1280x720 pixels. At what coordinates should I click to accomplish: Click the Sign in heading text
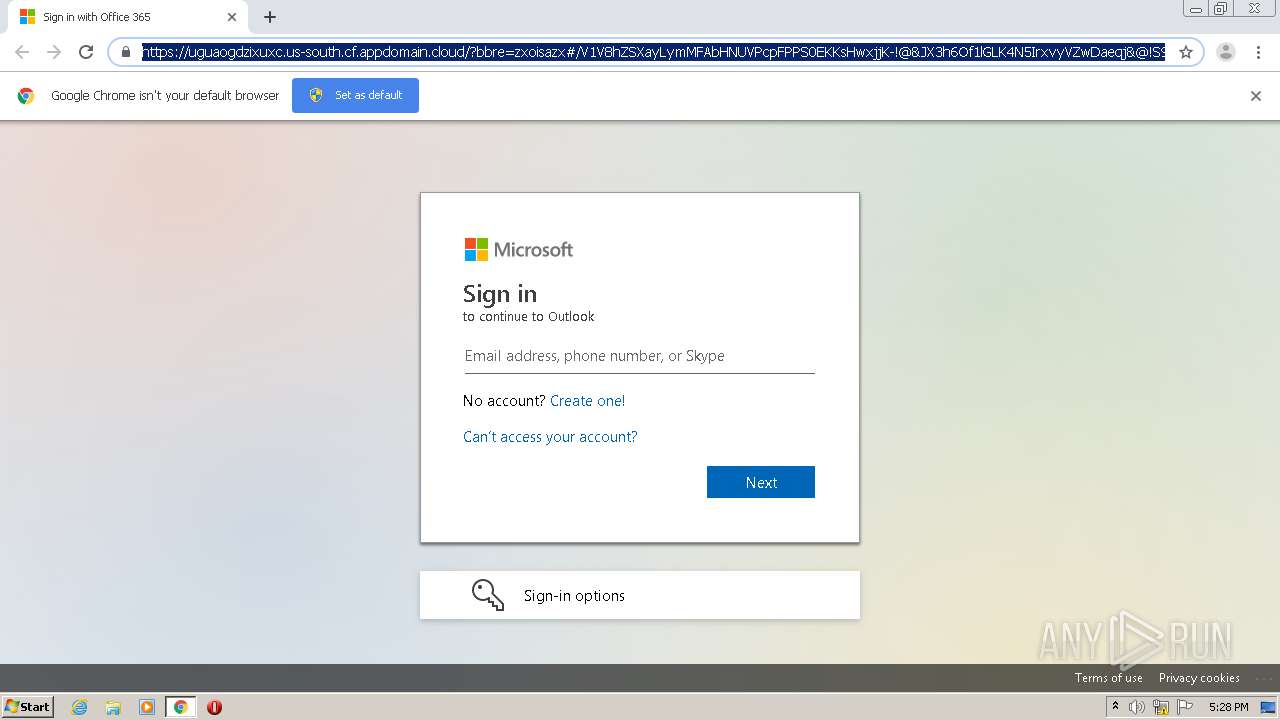(x=500, y=293)
